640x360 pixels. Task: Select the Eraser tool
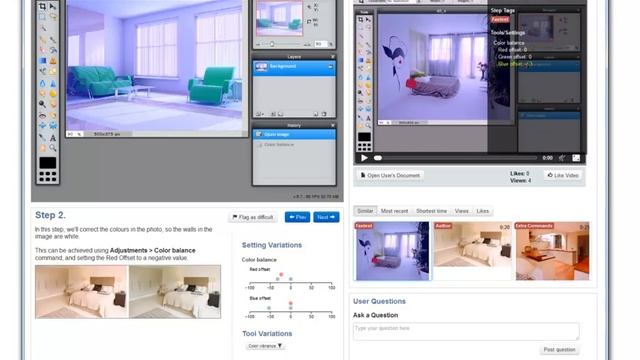pos(42,50)
